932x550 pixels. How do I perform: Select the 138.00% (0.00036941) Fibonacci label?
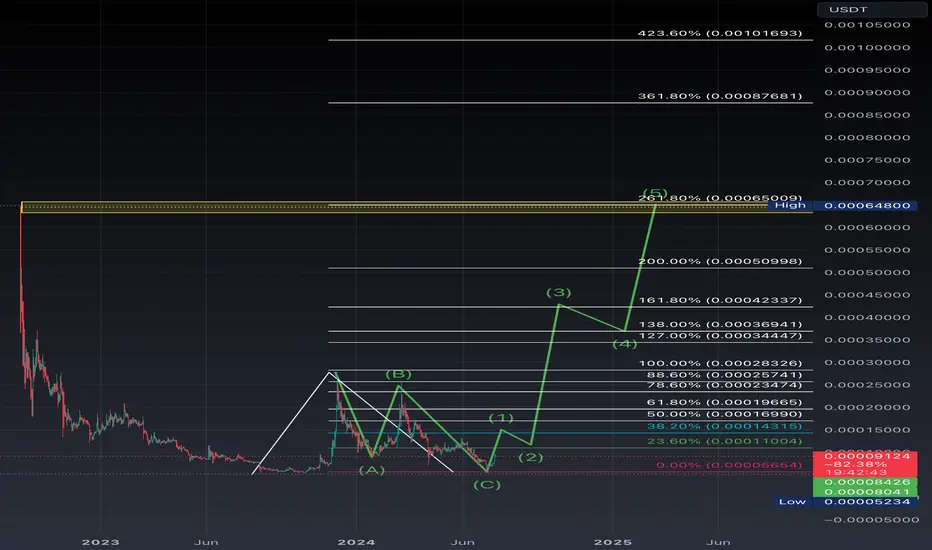[x=720, y=325]
